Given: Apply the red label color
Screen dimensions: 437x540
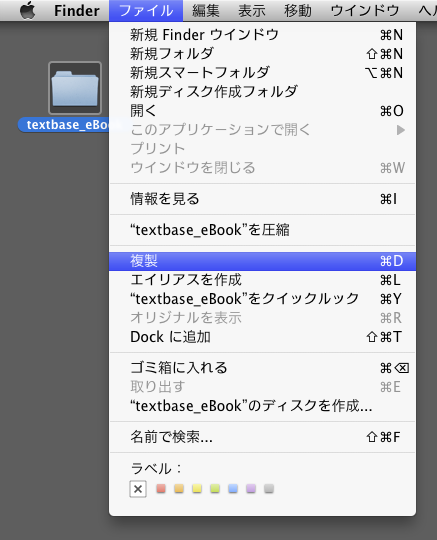Looking at the screenshot, I should tap(161, 488).
